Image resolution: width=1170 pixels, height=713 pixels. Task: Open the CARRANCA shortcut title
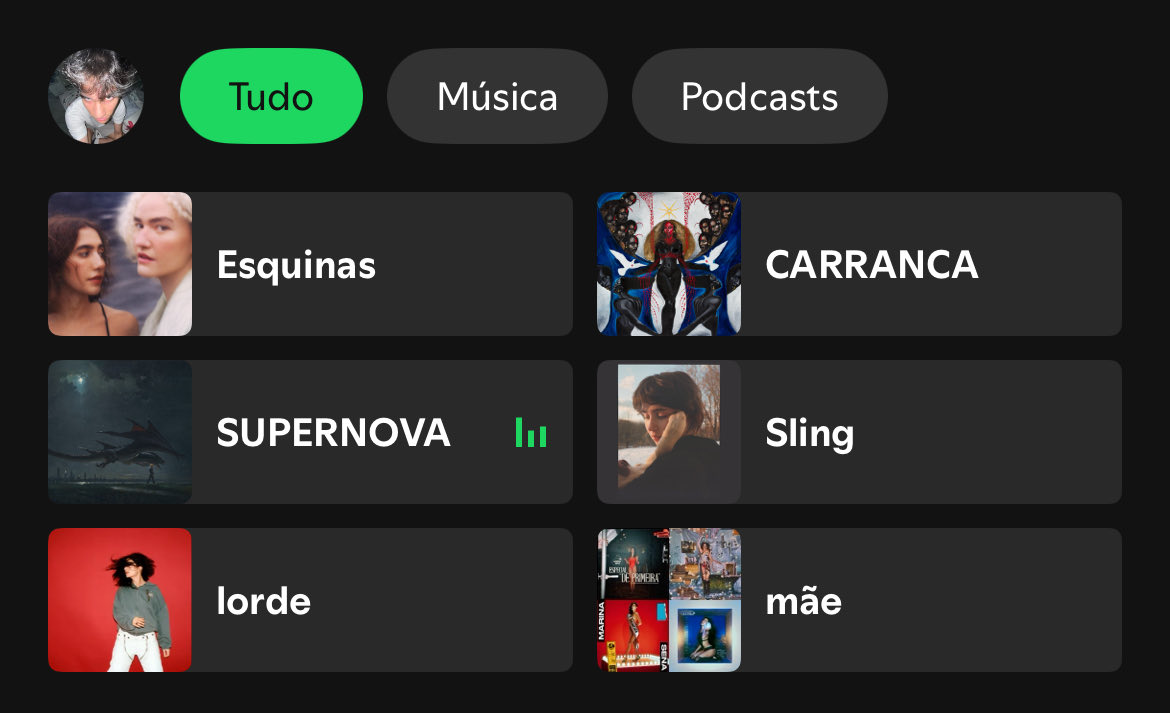point(872,265)
